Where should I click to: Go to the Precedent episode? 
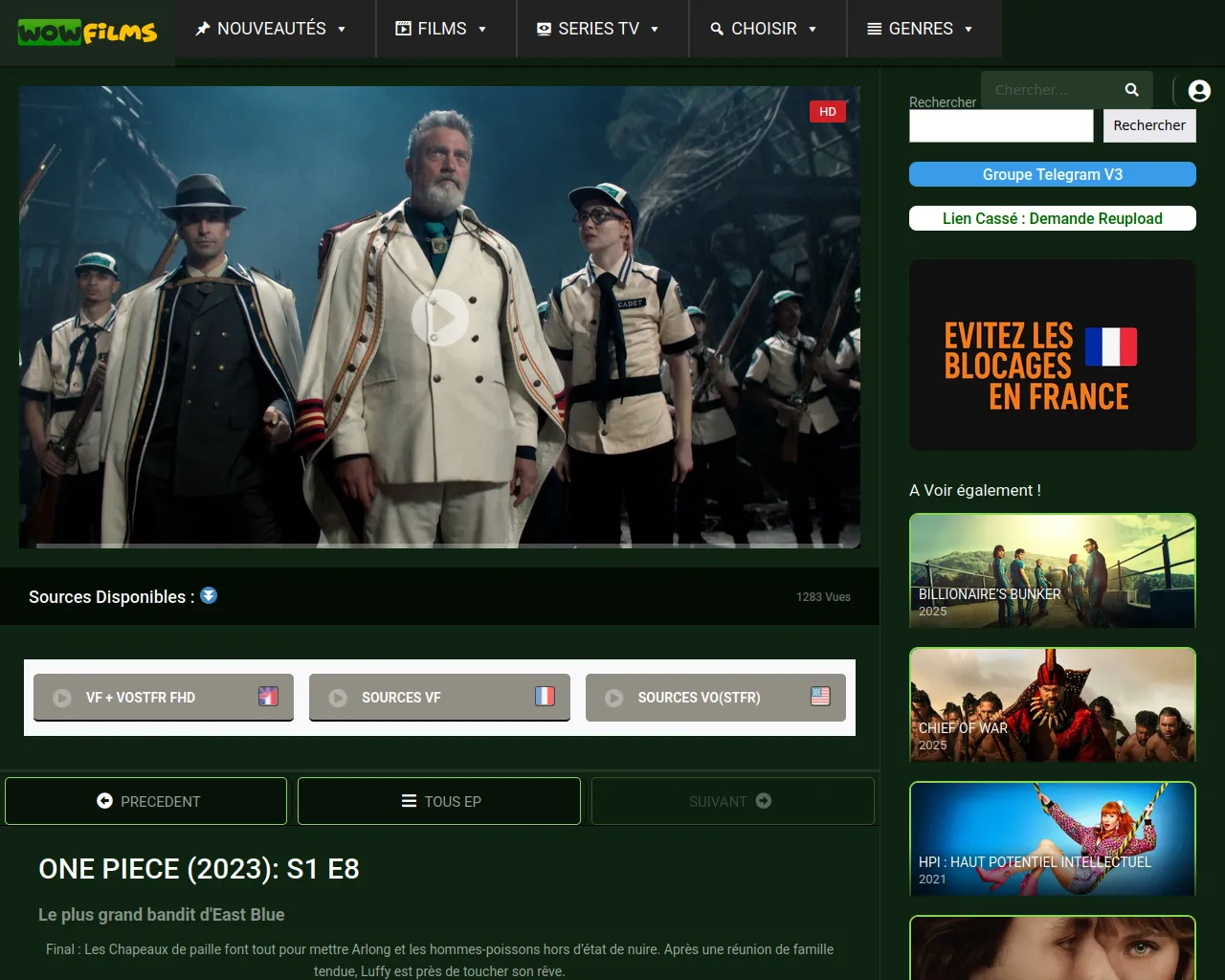pyautogui.click(x=145, y=801)
